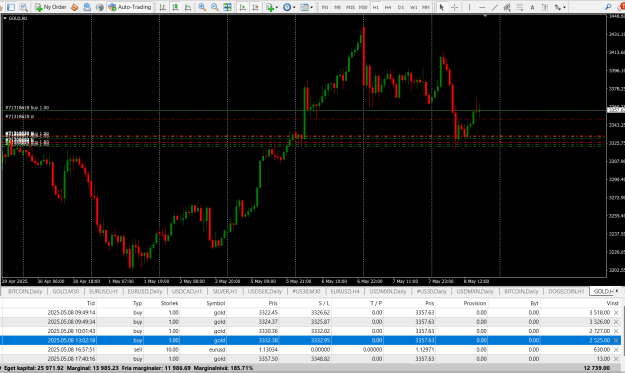The image size is (625, 373).
Task: Select the text label tool
Action: (x=545, y=7)
